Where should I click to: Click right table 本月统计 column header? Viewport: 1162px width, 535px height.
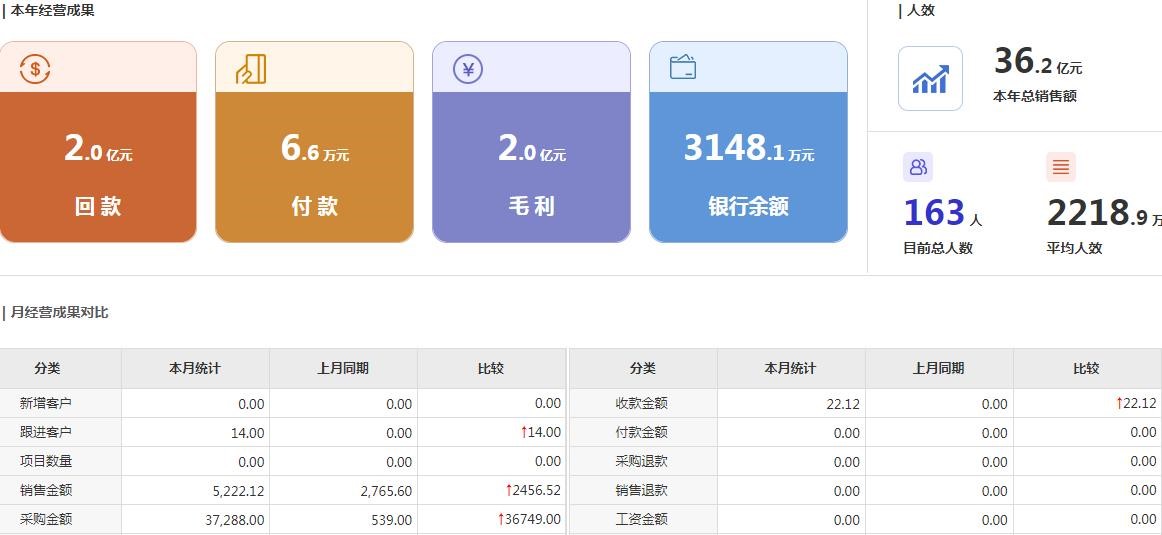click(791, 368)
